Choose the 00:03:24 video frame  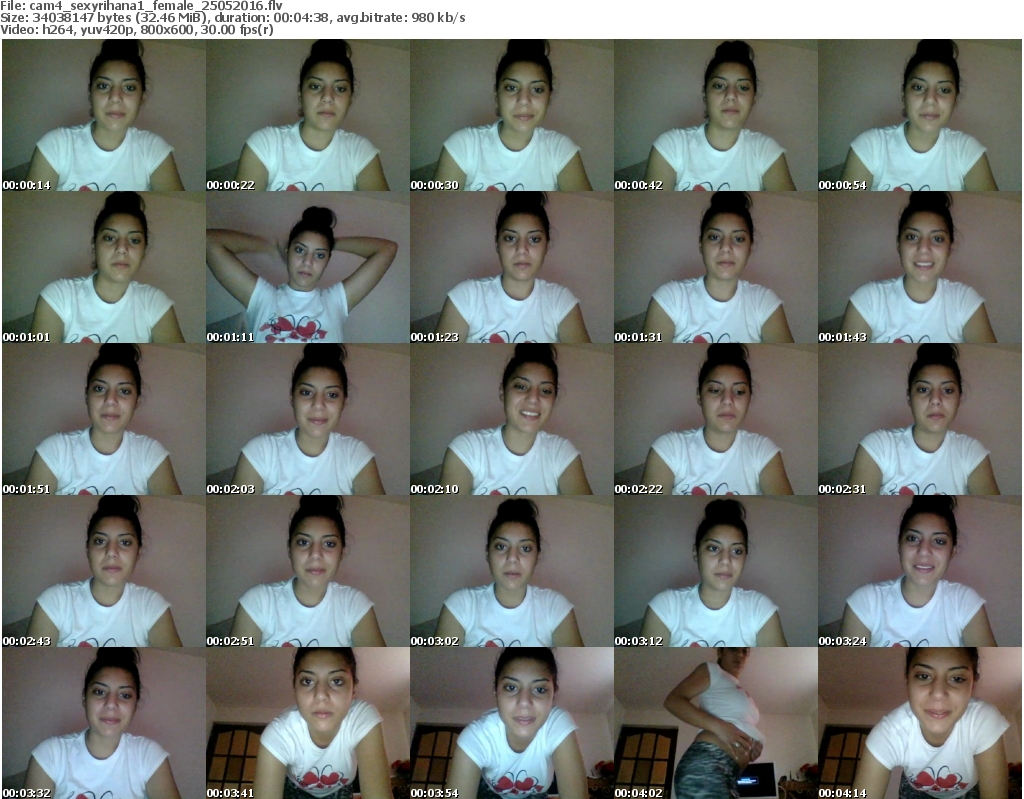920,571
